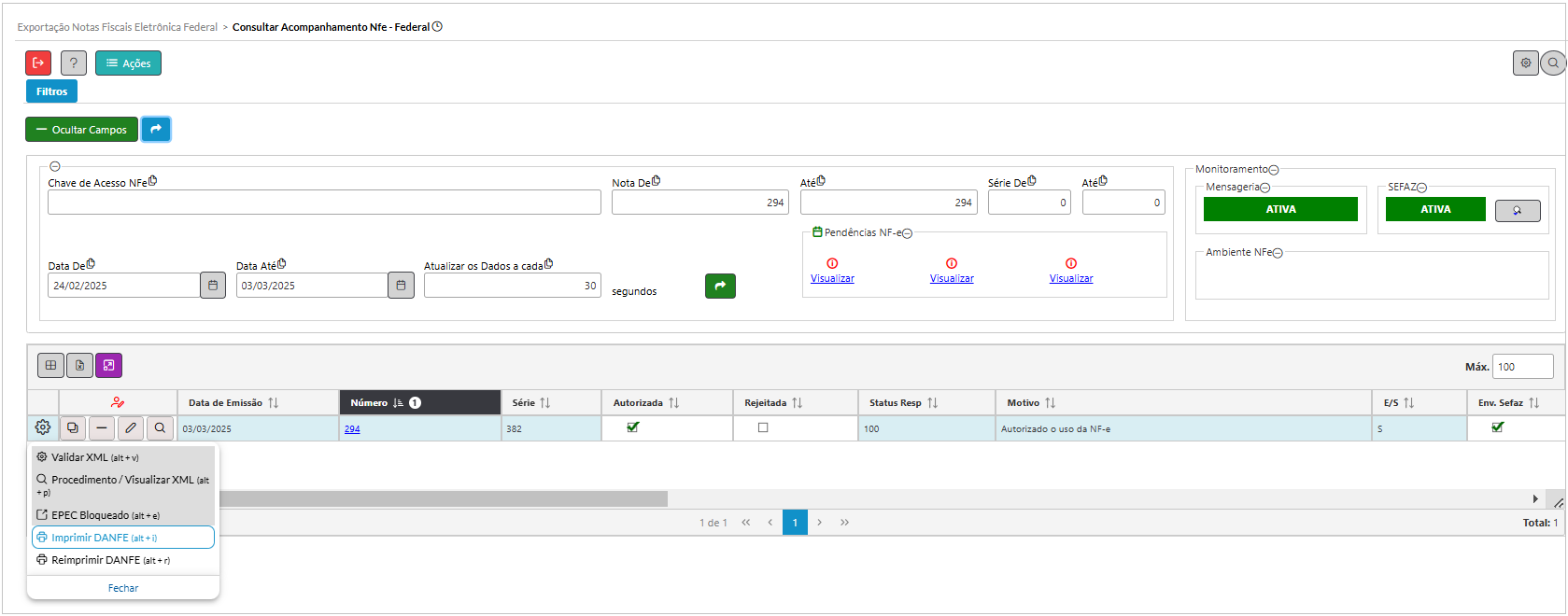Viewport: 1568px width, 616px height.
Task: Click the Ocultar Campos button
Action: click(81, 130)
